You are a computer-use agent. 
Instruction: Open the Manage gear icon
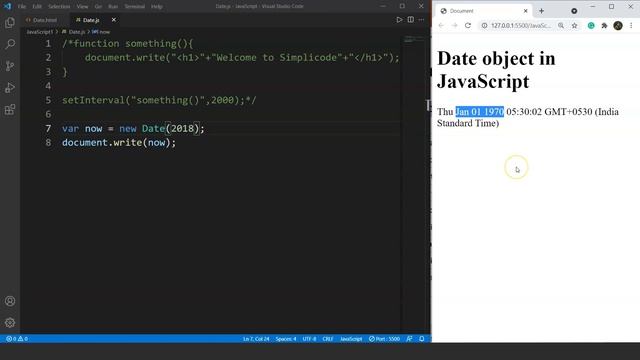[x=10, y=323]
